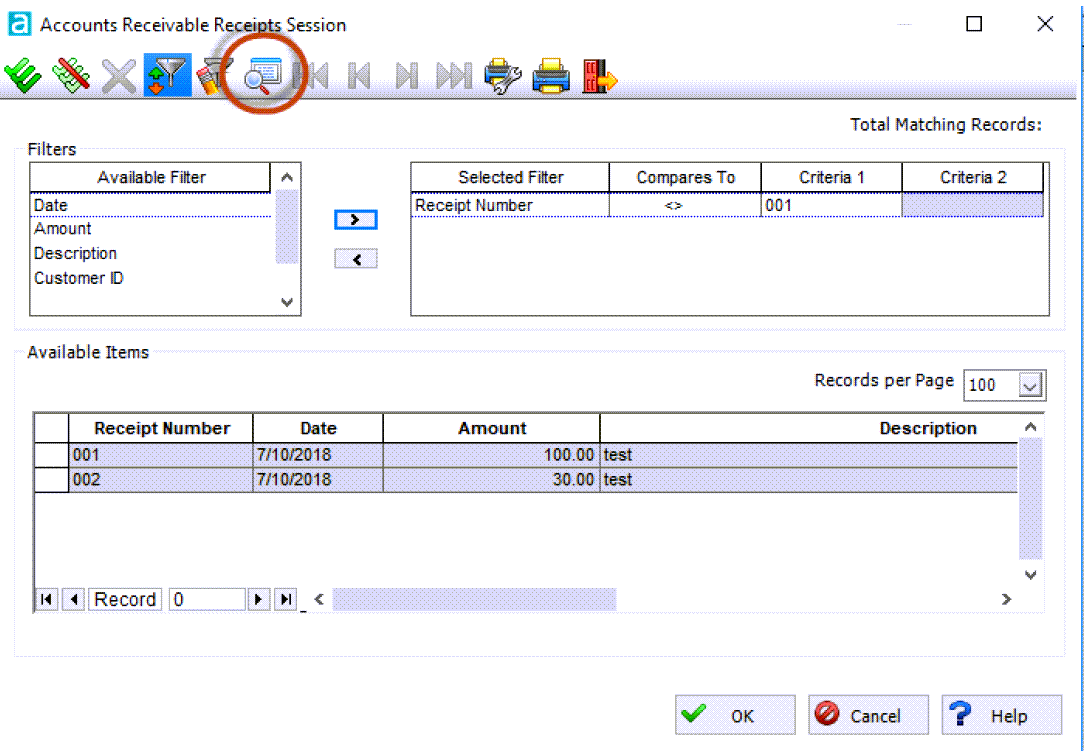
Task: Add filter using the right arrow button
Action: [x=355, y=220]
